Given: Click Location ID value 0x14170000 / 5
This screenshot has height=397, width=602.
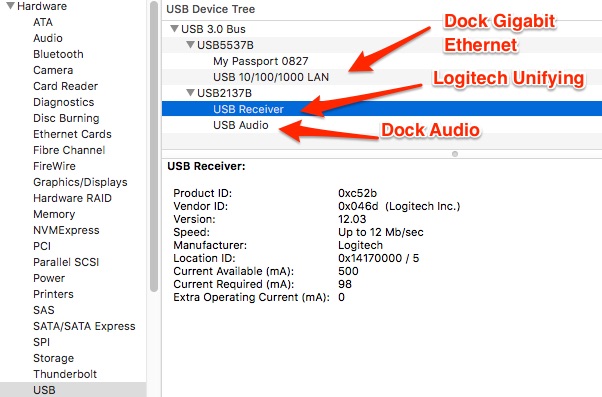Looking at the screenshot, I should click(x=379, y=258).
